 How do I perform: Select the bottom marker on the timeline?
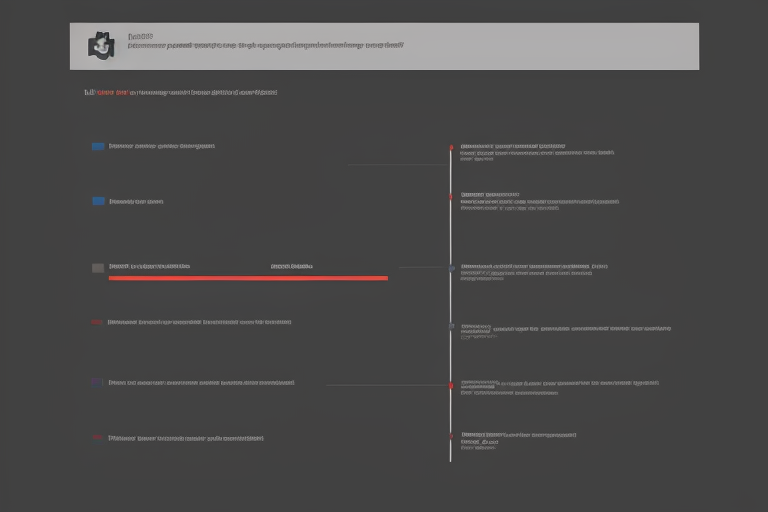pyautogui.click(x=451, y=436)
